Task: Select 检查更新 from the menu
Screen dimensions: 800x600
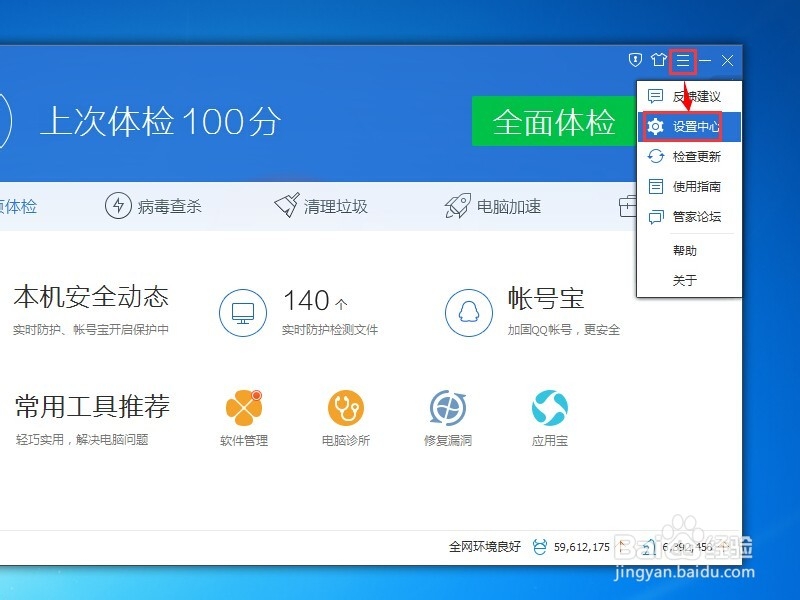Action: pos(689,156)
